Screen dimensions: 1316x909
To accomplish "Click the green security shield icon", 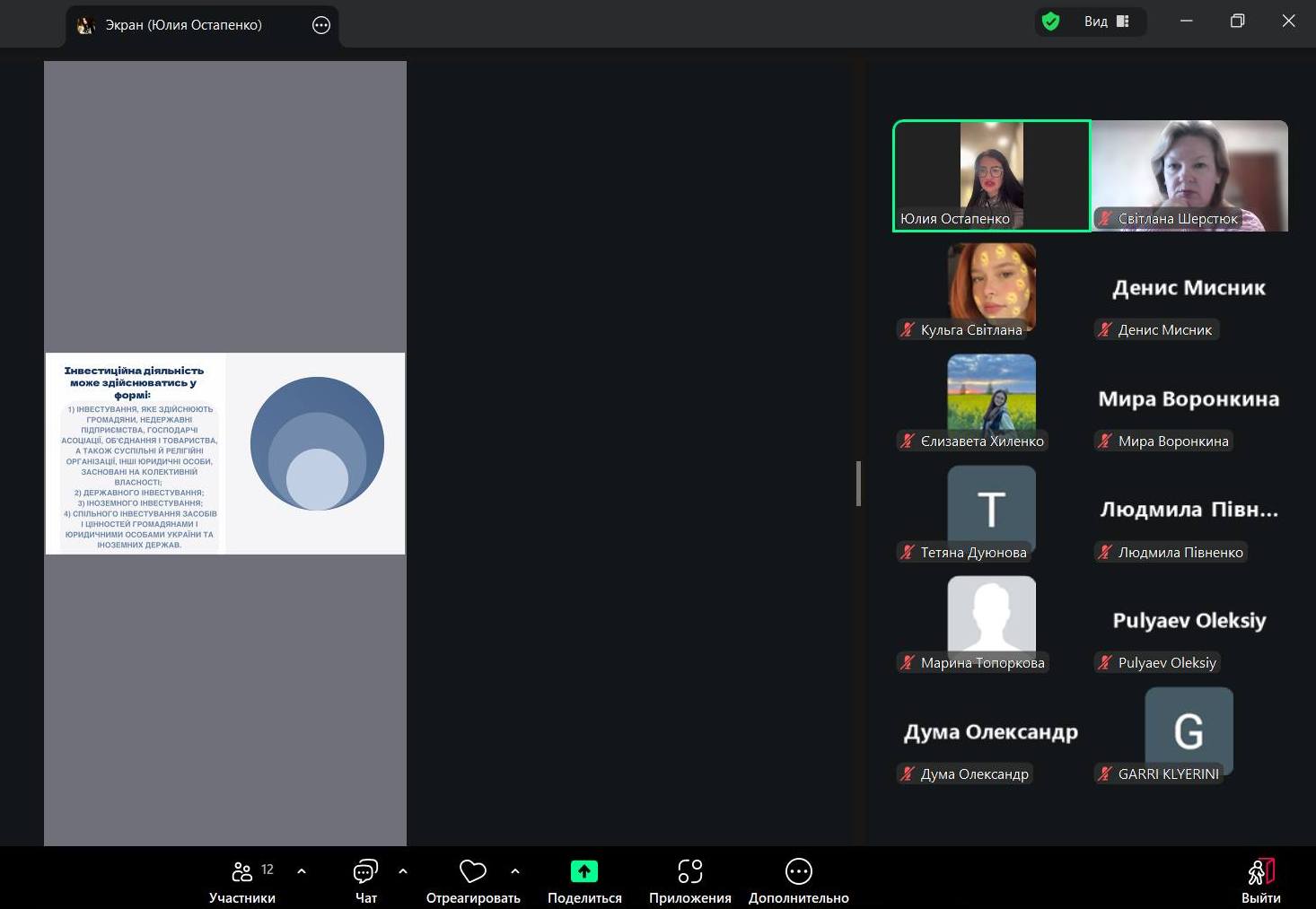I will coord(1050,22).
